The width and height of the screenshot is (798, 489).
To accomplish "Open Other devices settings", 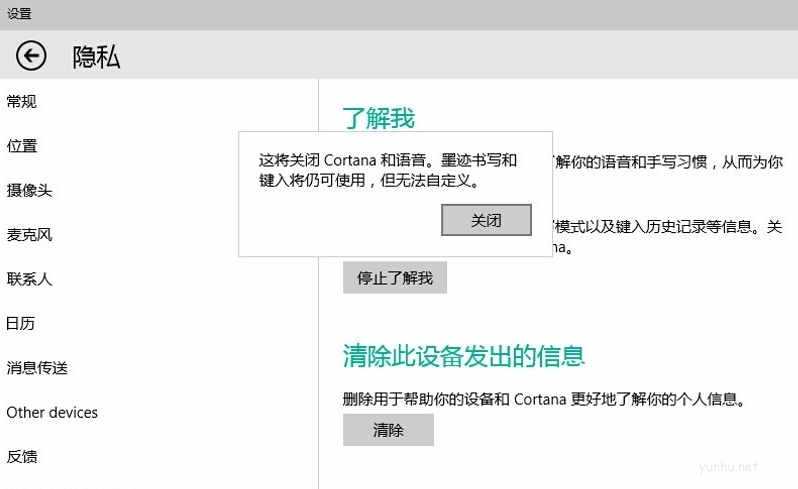I will click(52, 412).
